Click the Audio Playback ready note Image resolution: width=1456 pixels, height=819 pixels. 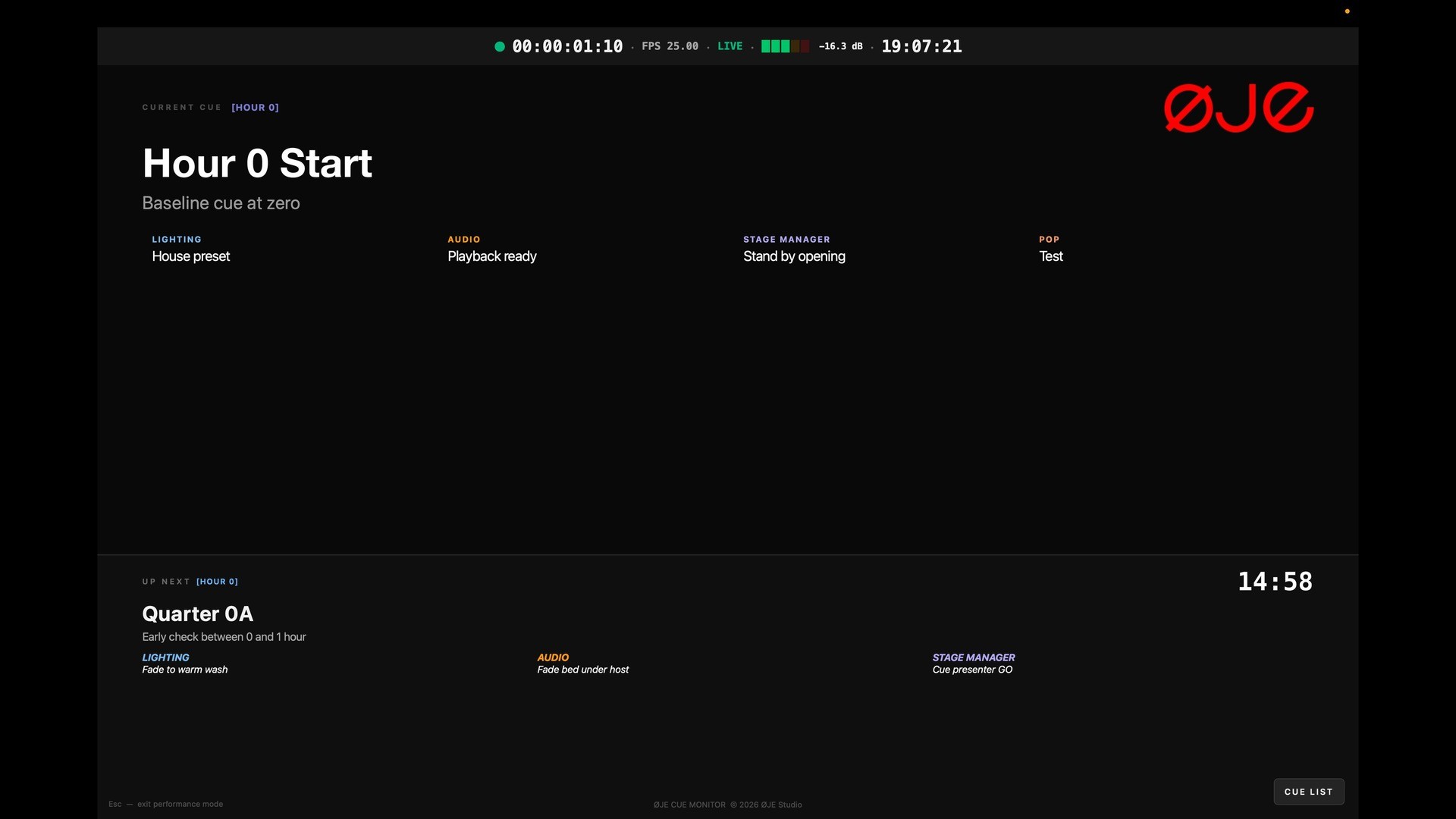click(x=491, y=256)
